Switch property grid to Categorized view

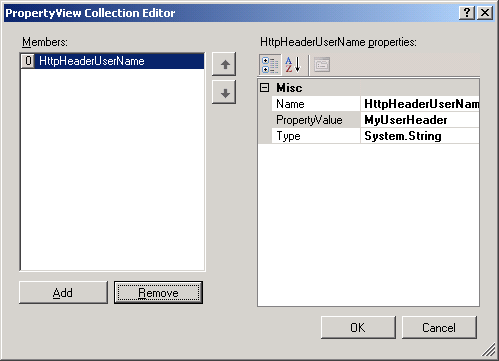[x=270, y=65]
